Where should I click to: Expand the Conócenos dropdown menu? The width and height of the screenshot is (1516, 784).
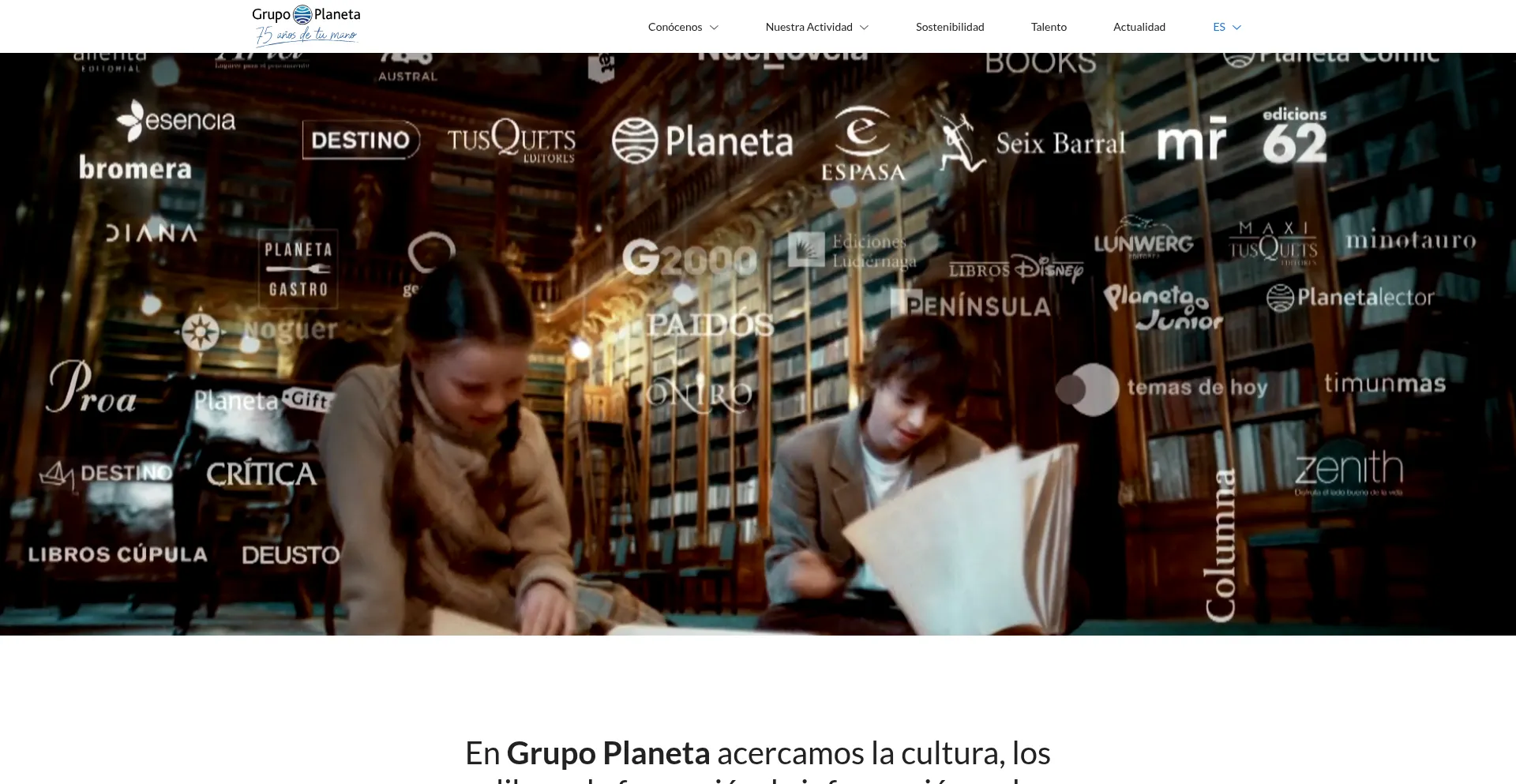683,27
